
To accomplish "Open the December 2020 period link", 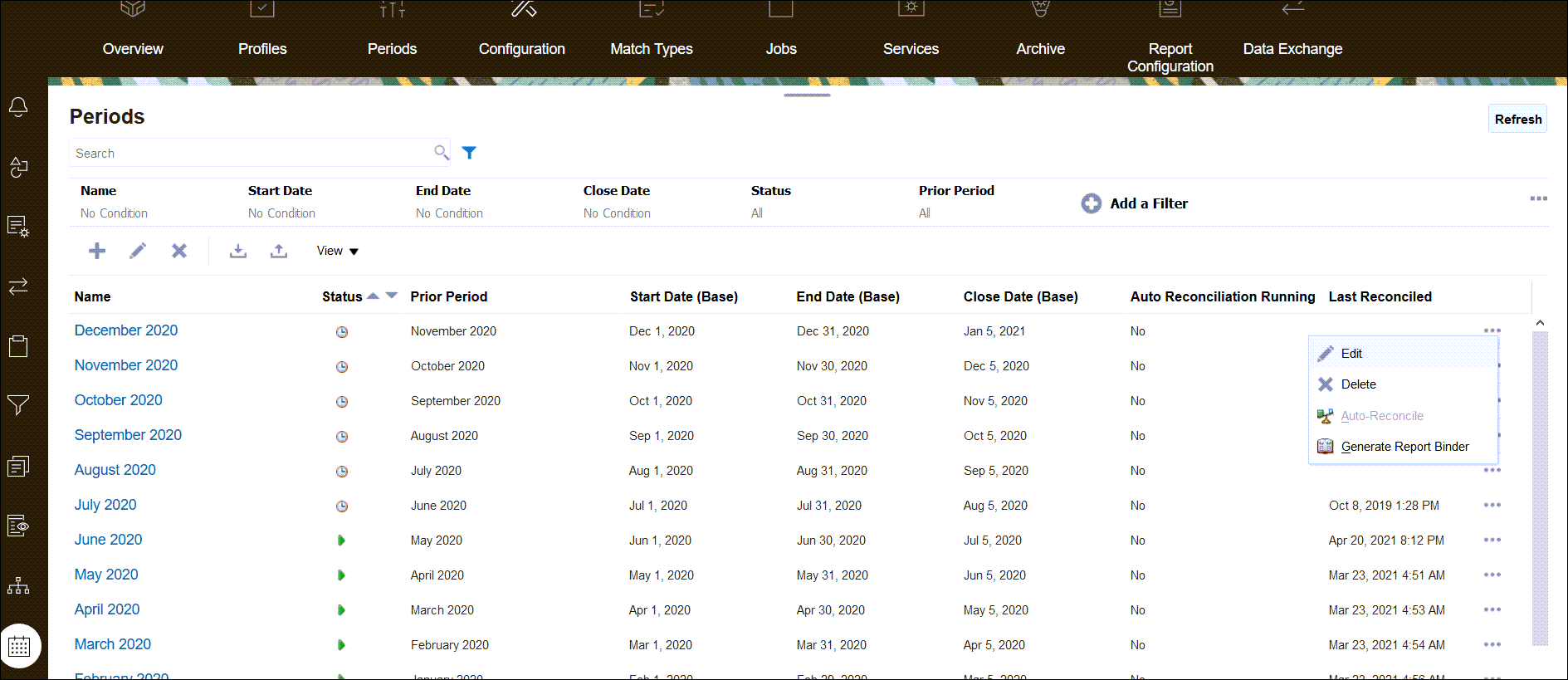I will pyautogui.click(x=126, y=330).
